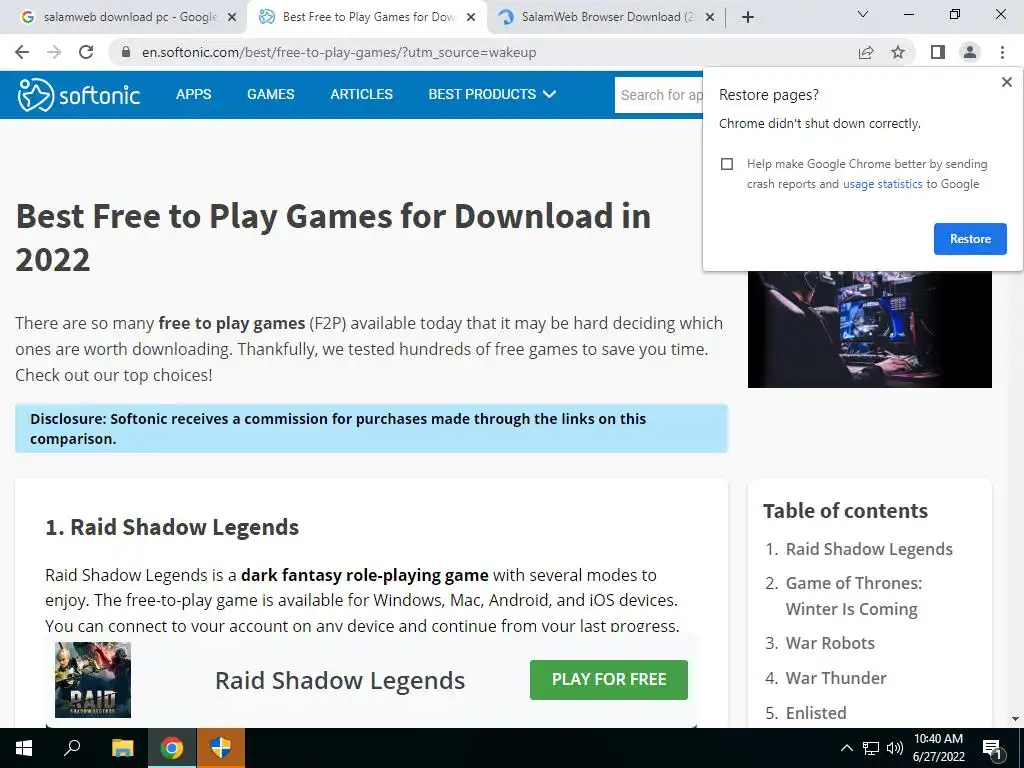1024x768 pixels.
Task: Open a new tab with the plus button
Action: click(x=748, y=17)
